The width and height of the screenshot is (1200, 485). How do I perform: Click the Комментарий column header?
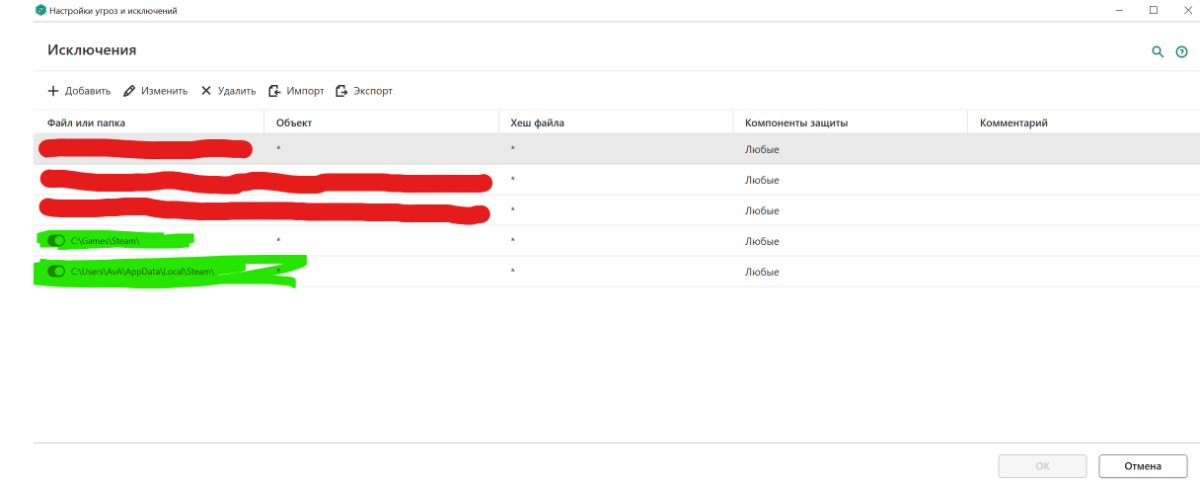click(1013, 123)
